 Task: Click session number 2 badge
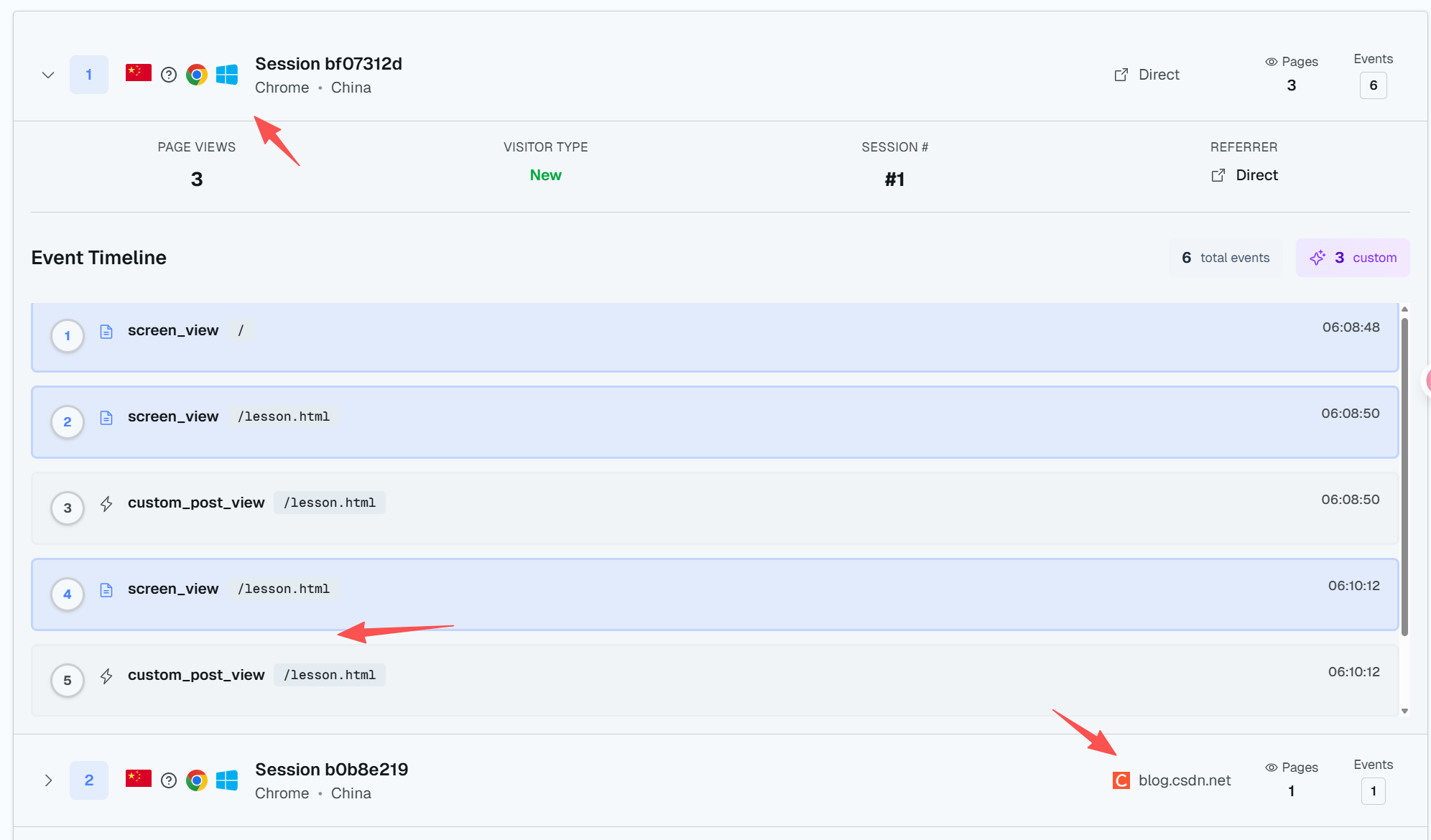click(x=89, y=780)
